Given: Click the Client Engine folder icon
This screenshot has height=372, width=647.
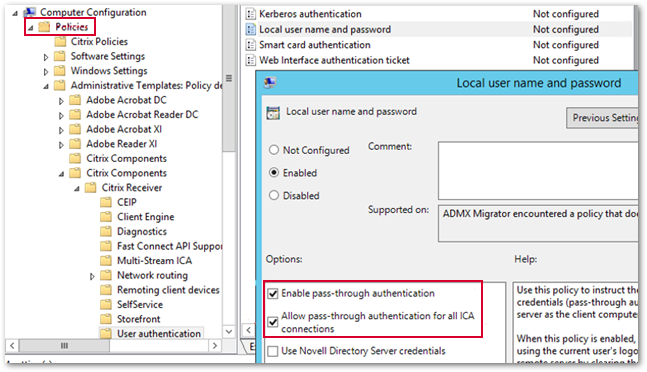Looking at the screenshot, I should tap(106, 217).
